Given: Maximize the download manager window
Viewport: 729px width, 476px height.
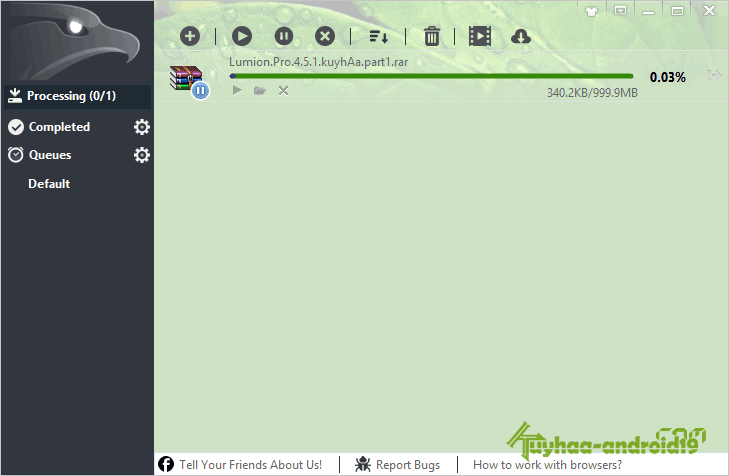Looking at the screenshot, I should 677,11.
